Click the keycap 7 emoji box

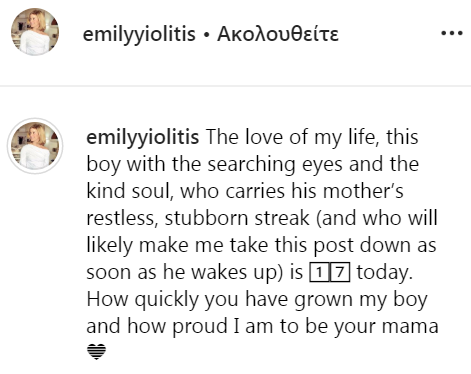[340, 272]
